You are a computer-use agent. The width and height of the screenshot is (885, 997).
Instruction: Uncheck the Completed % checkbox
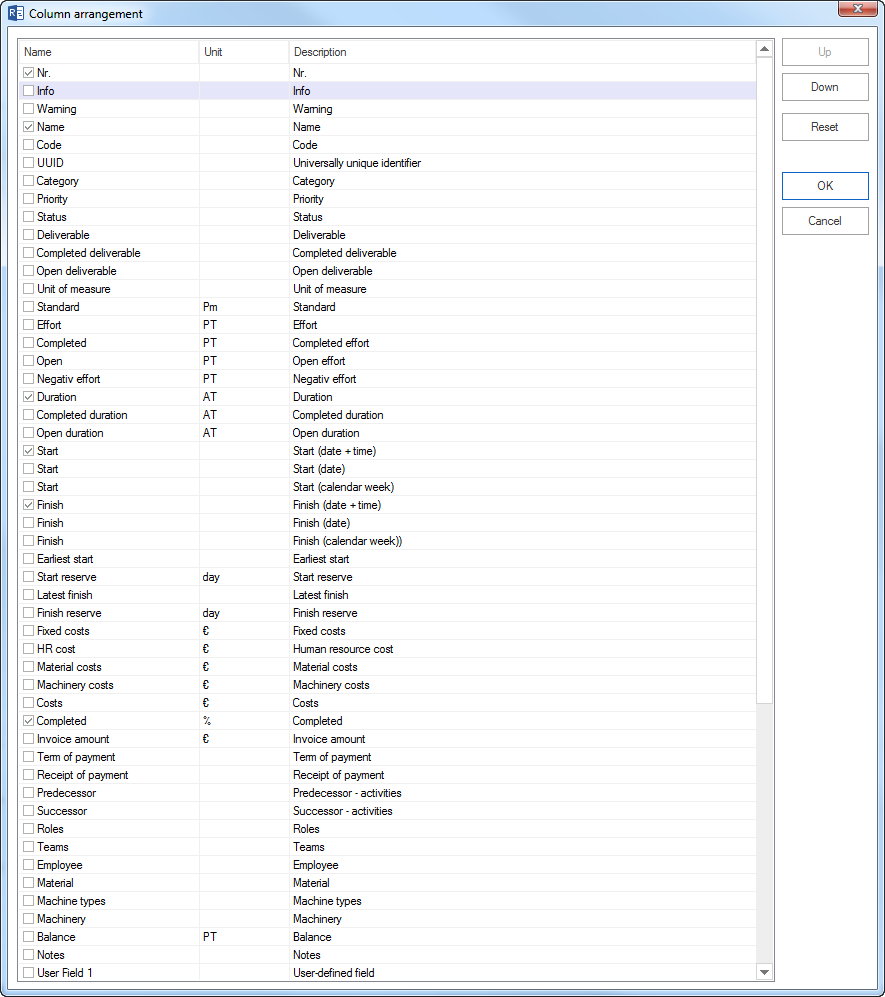click(29, 721)
